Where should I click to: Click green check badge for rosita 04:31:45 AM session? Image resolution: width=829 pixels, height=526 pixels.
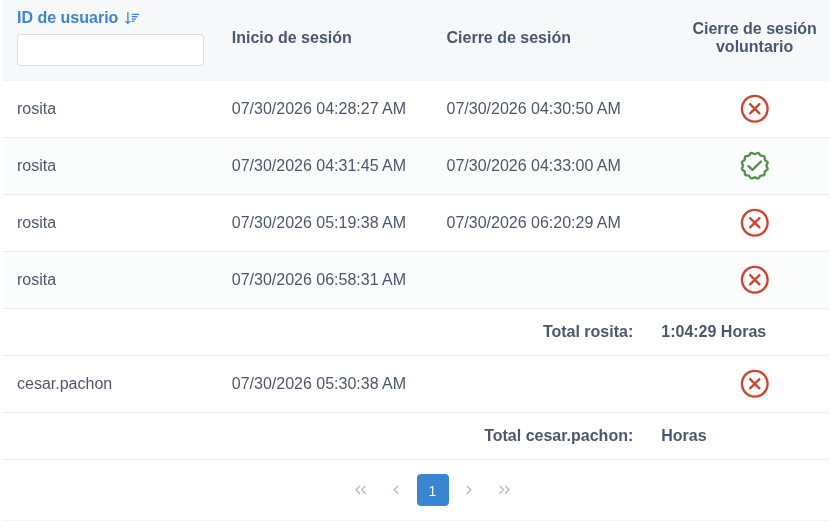(x=754, y=166)
